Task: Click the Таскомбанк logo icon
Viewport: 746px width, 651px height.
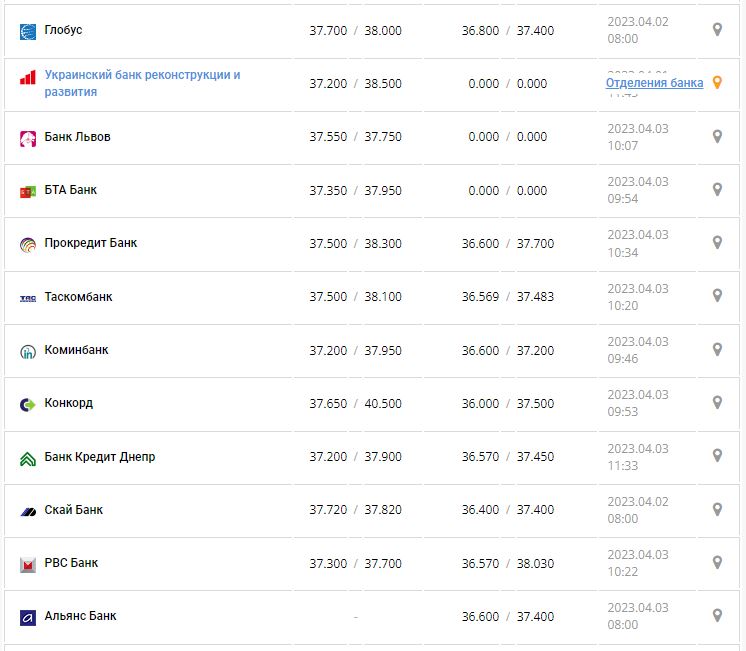Action: click(x=28, y=298)
